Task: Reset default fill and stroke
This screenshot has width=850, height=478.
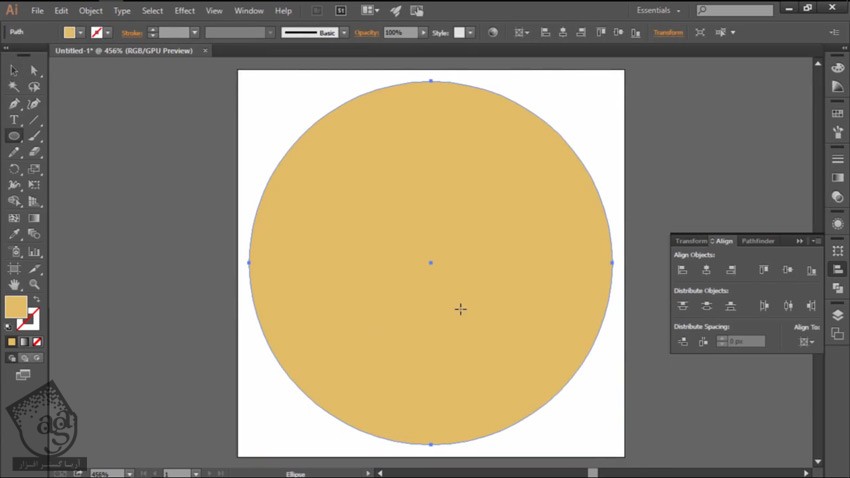Action: pyautogui.click(x=8, y=327)
